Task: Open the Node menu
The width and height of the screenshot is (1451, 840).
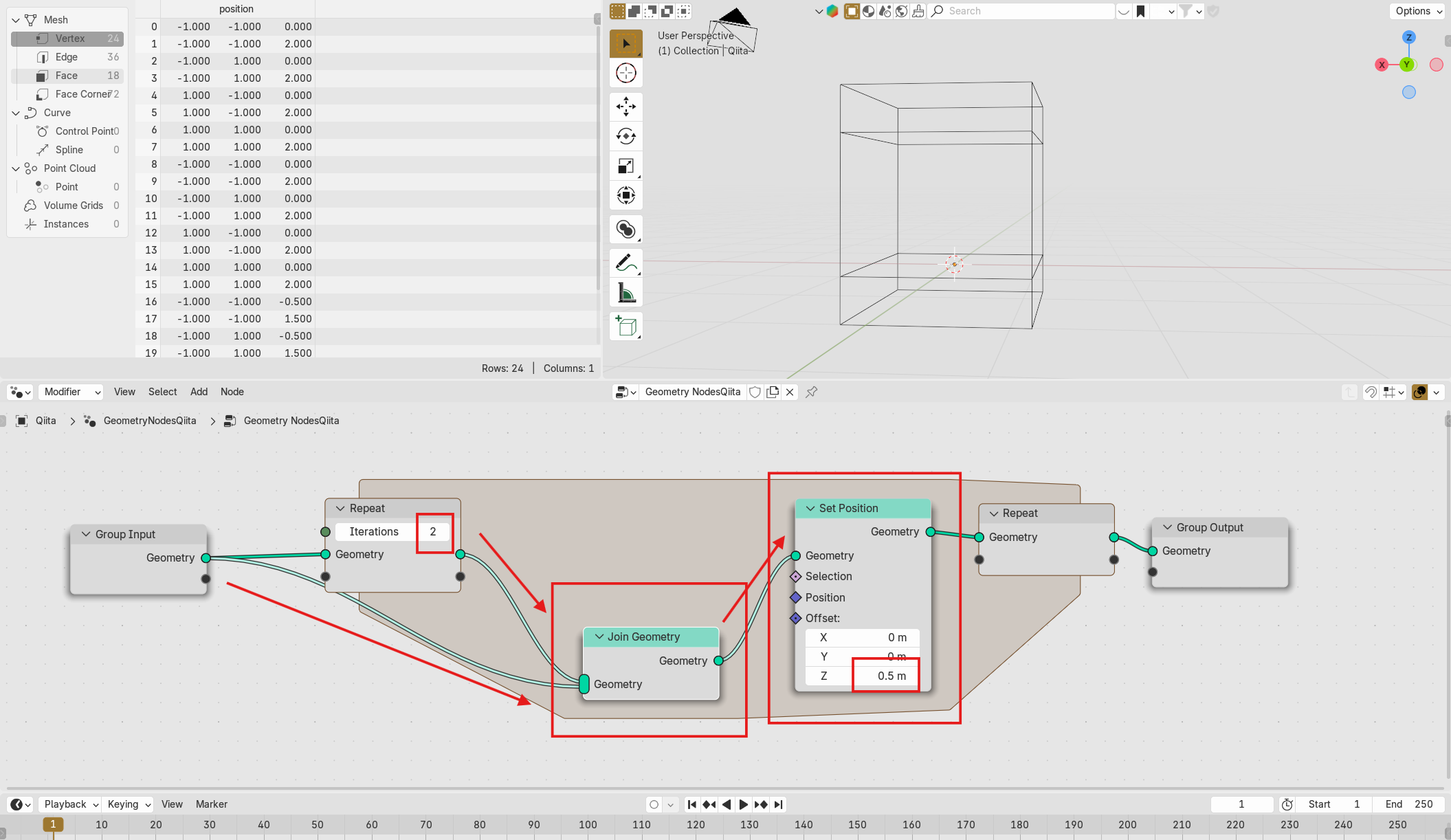Action: pyautogui.click(x=232, y=392)
